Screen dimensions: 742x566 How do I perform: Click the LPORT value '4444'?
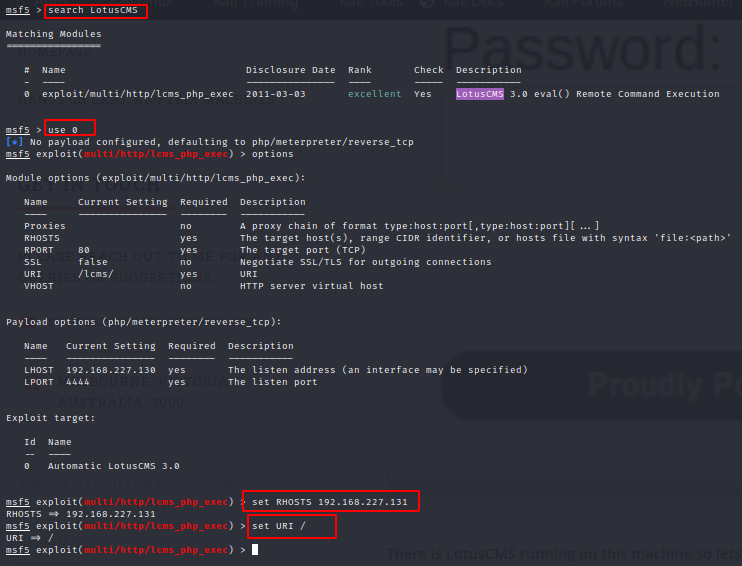point(78,382)
